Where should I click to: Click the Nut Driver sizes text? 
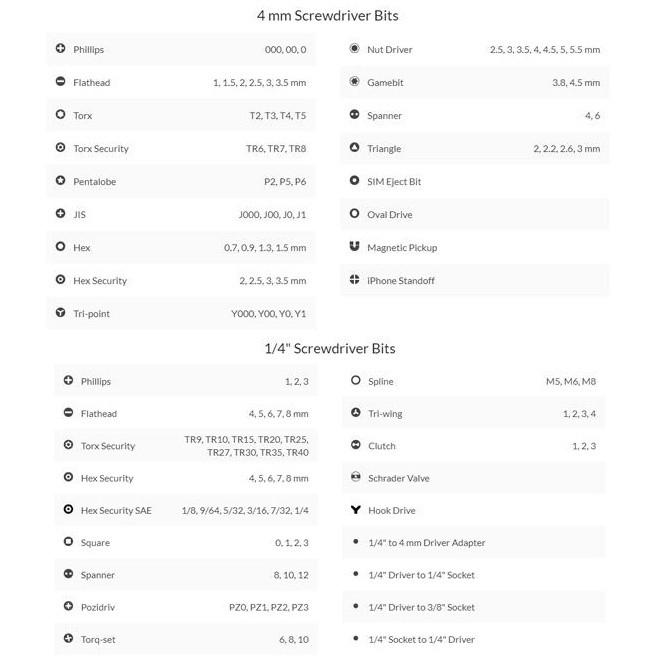click(x=544, y=49)
